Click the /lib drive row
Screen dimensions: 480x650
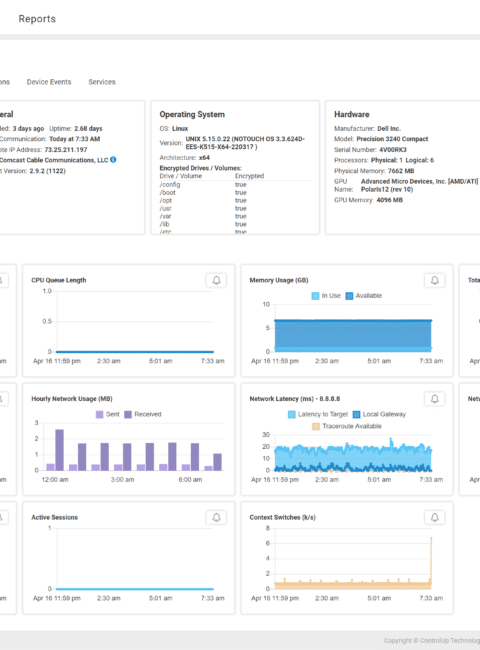click(x=235, y=224)
